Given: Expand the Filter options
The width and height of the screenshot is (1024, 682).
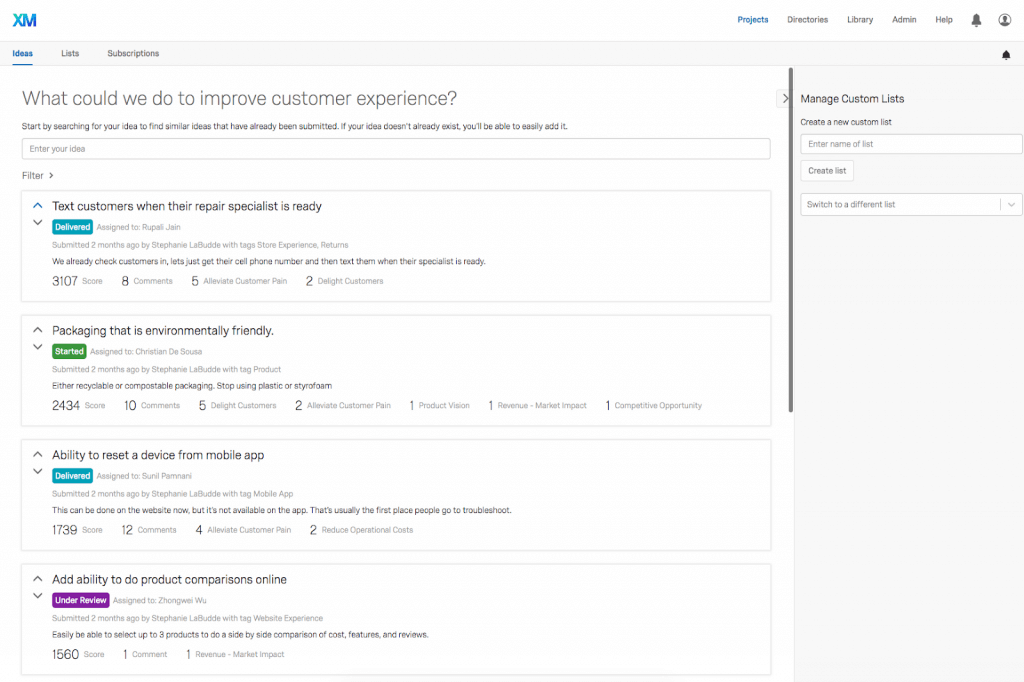Looking at the screenshot, I should tap(38, 175).
